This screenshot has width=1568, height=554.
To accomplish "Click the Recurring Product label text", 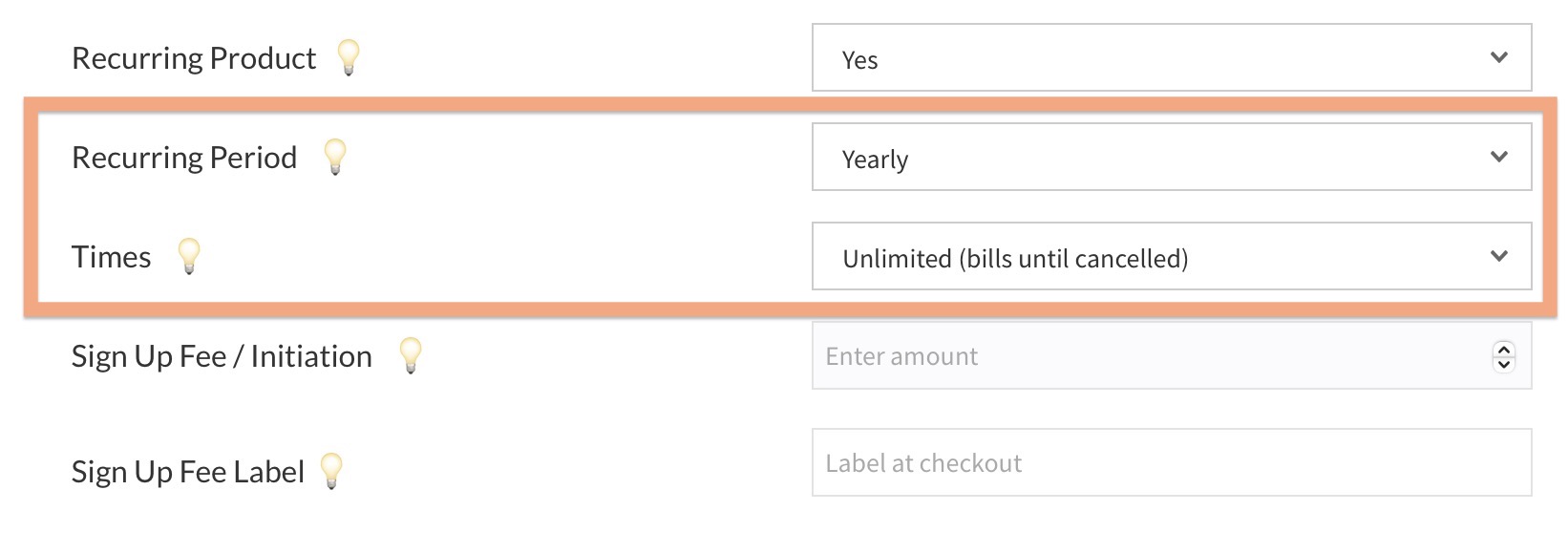I will (x=194, y=58).
